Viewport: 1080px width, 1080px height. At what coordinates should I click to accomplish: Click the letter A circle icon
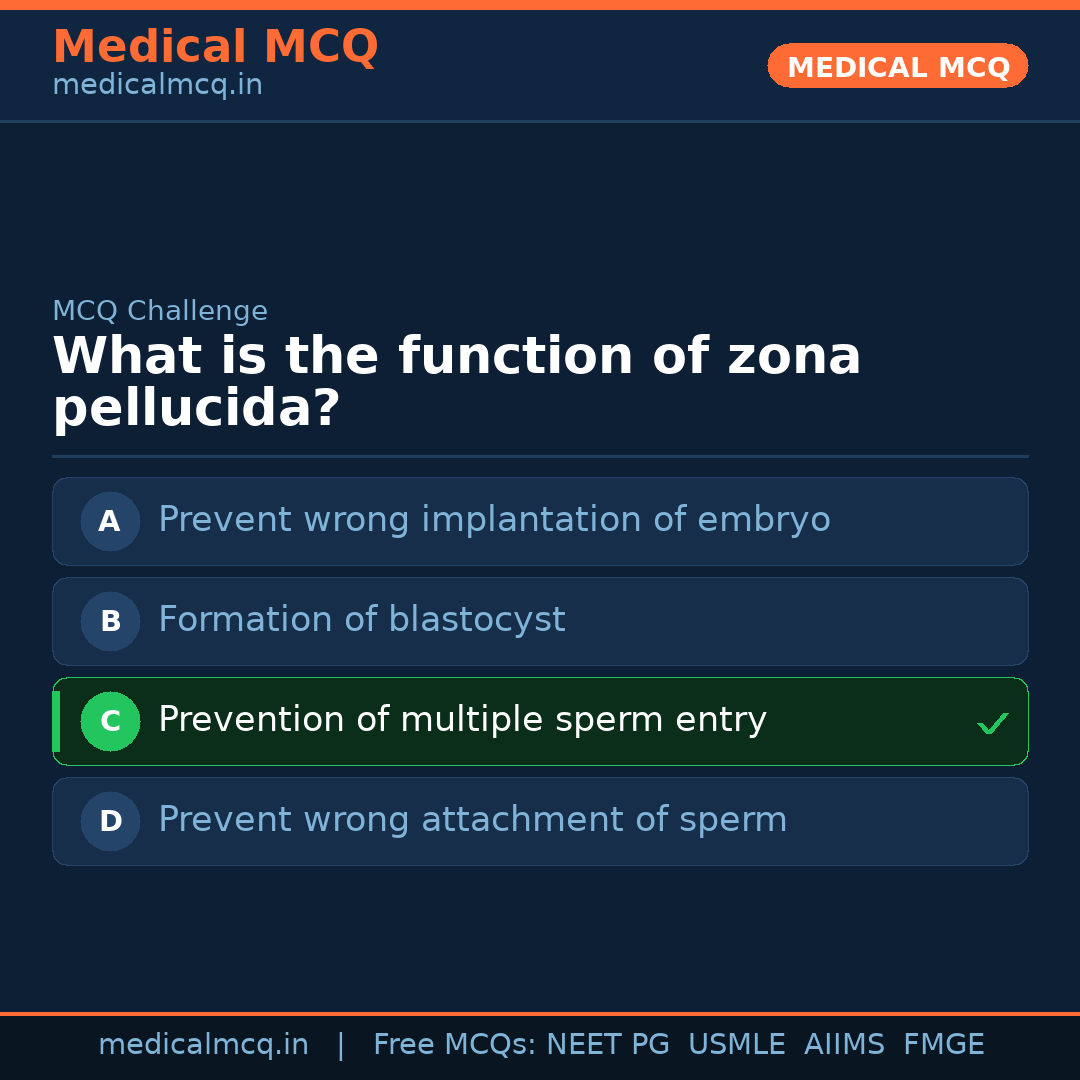pyautogui.click(x=110, y=521)
